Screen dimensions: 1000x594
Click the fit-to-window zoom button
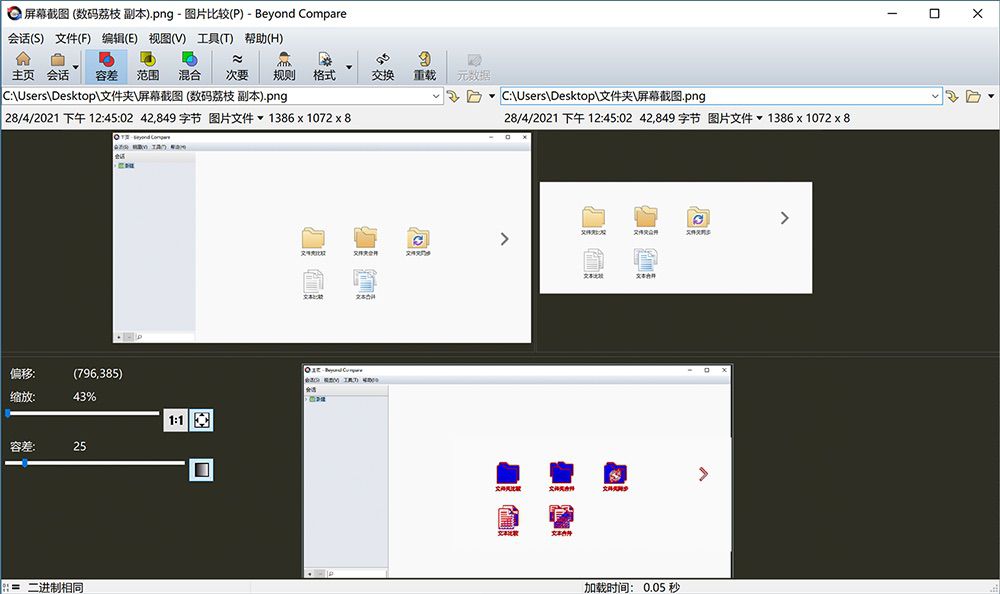point(202,420)
